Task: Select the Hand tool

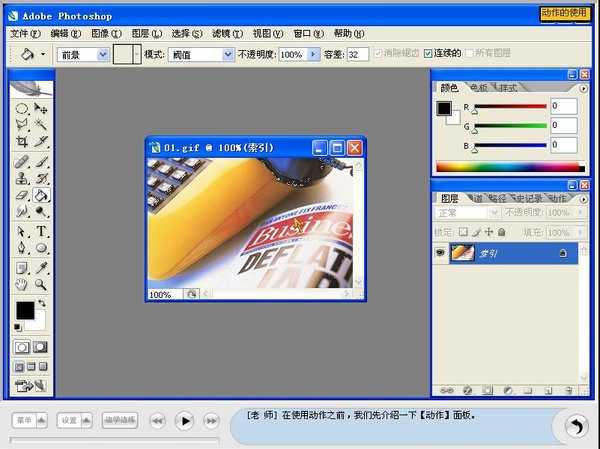Action: 22,285
